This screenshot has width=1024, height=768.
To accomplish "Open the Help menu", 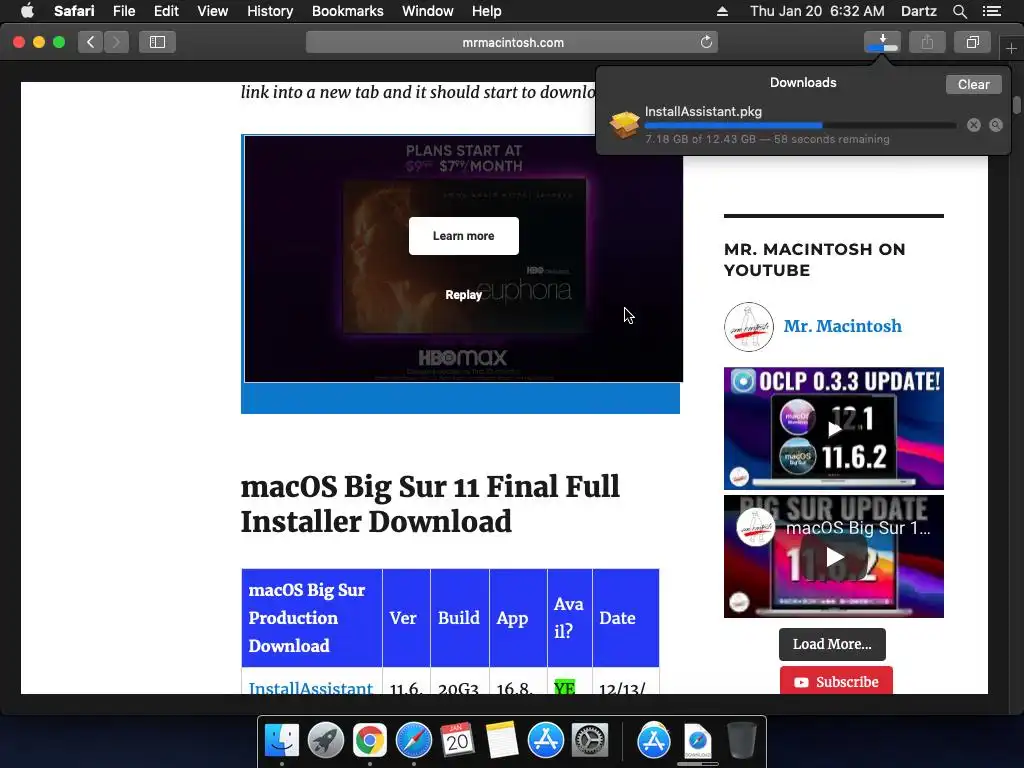I will tap(487, 11).
